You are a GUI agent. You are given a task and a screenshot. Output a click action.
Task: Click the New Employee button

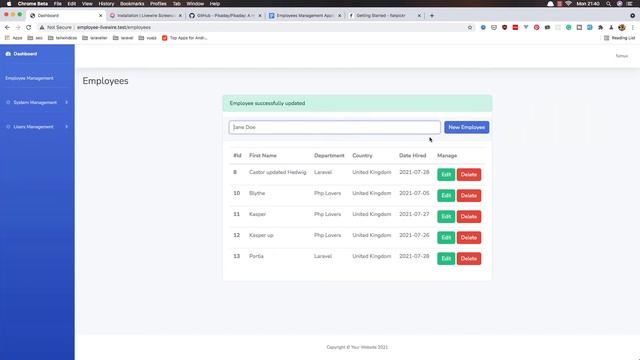point(467,127)
